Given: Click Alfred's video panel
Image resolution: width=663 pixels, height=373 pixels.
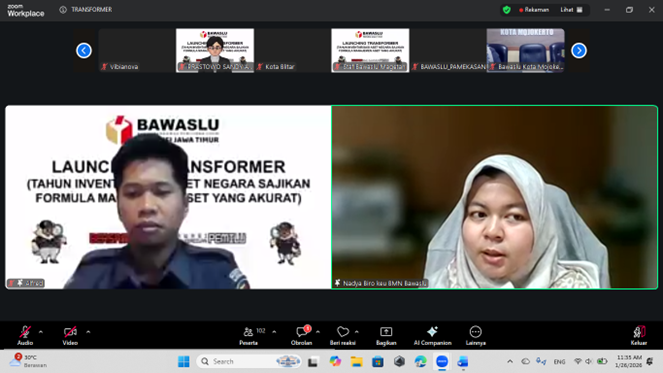Looking at the screenshot, I should click(168, 197).
